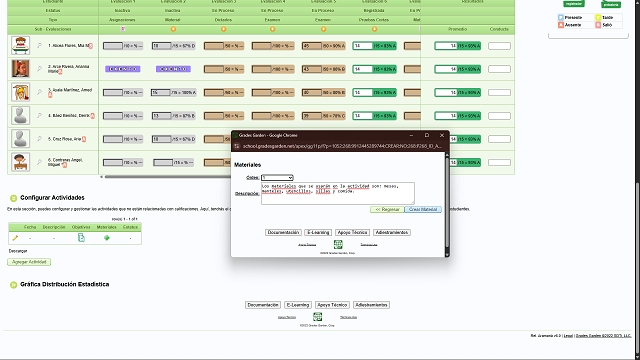This screenshot has width=640, height=360.
Task: Click the 'Legal' link in footer
Action: pos(568,336)
